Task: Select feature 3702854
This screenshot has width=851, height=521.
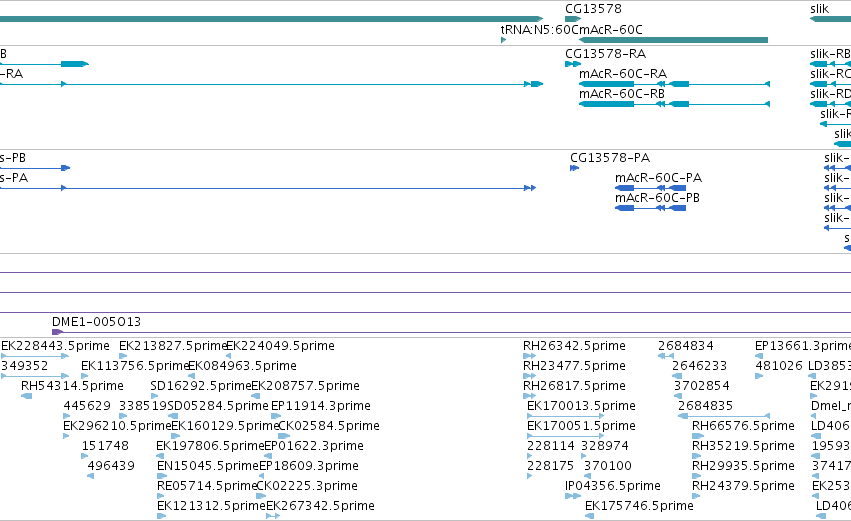Action: click(x=702, y=386)
